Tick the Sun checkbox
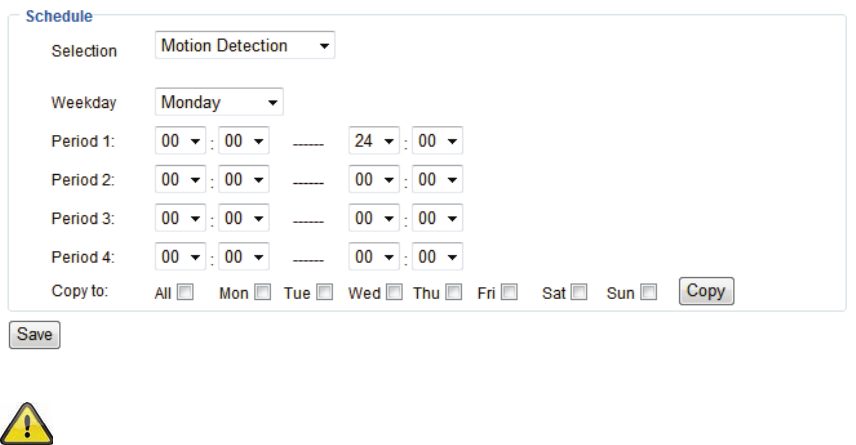This screenshot has height=445, width=856. click(649, 292)
